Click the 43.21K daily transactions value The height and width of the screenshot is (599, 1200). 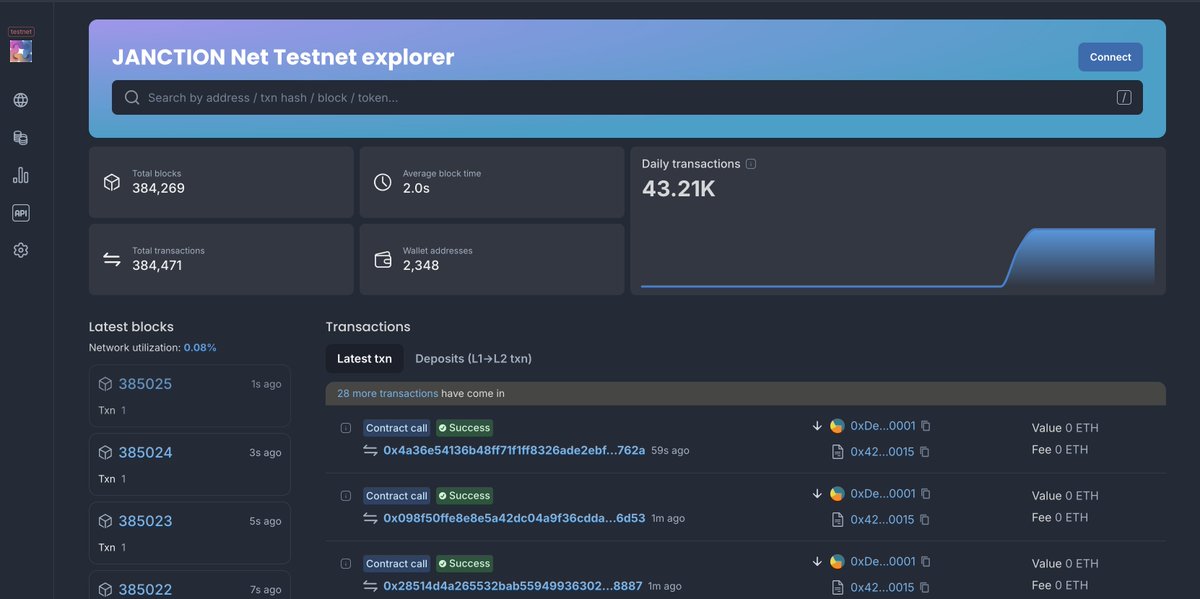(679, 189)
